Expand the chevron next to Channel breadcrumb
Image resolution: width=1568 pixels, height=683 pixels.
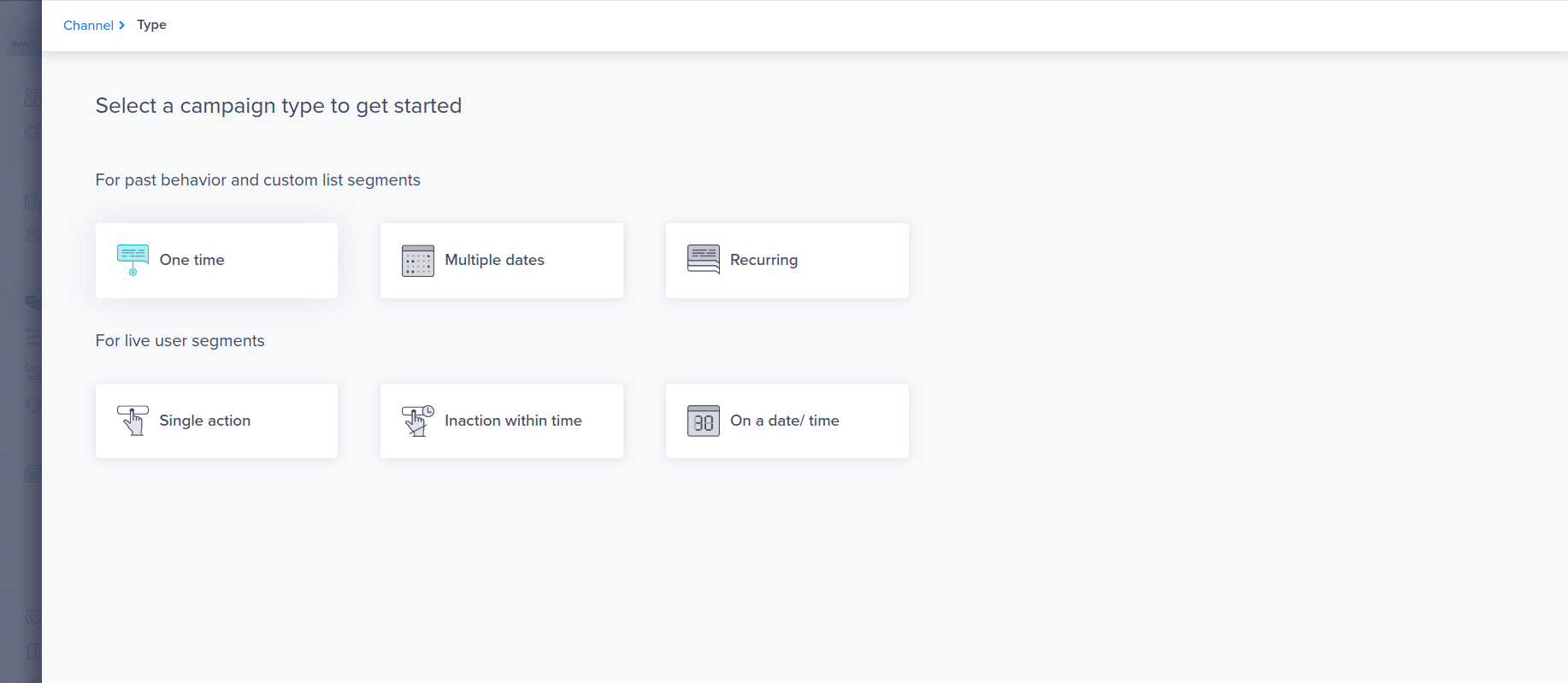pos(122,25)
